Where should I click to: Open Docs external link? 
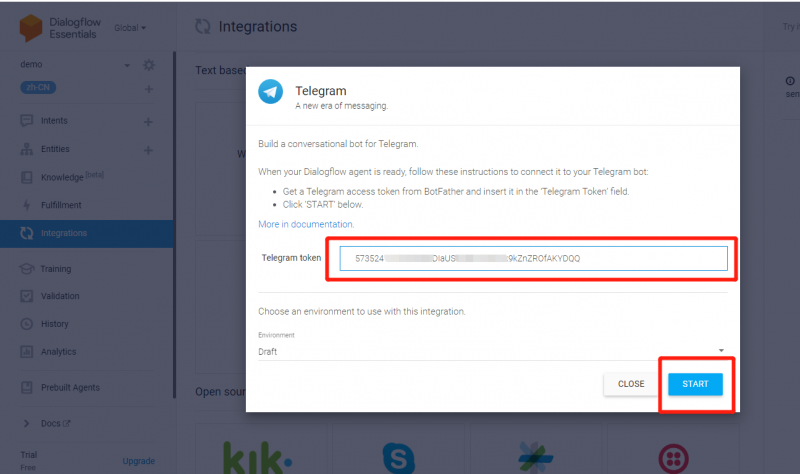(56, 423)
